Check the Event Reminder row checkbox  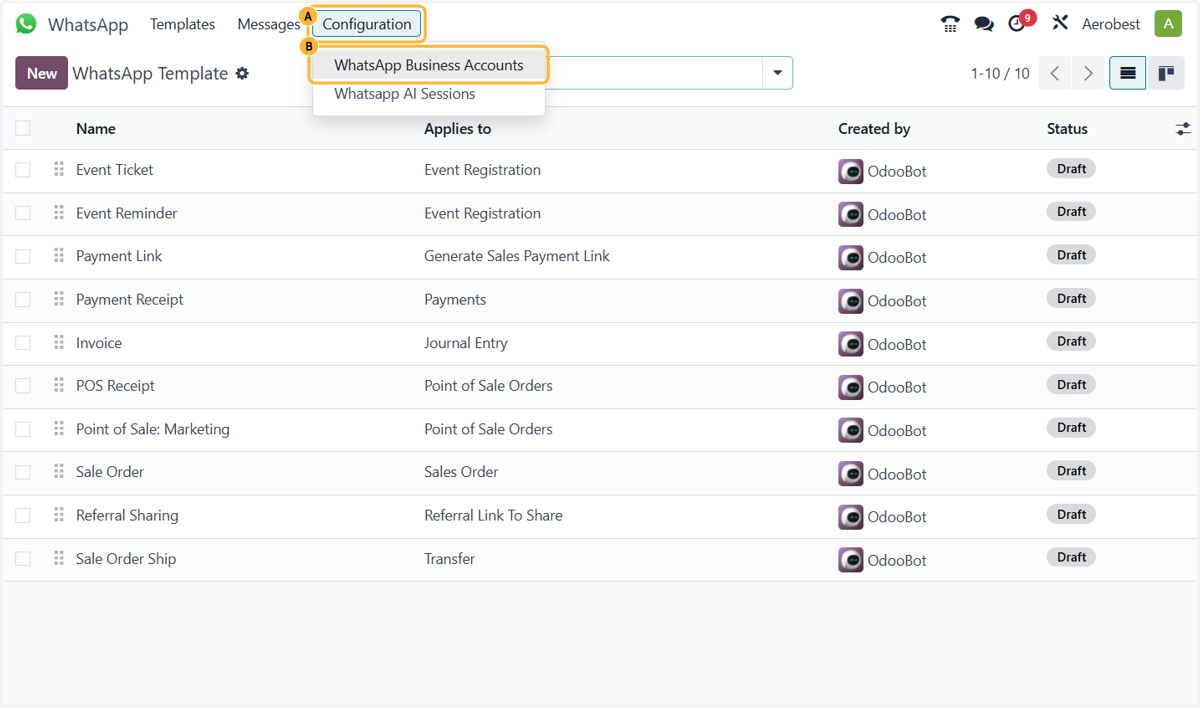coord(23,213)
